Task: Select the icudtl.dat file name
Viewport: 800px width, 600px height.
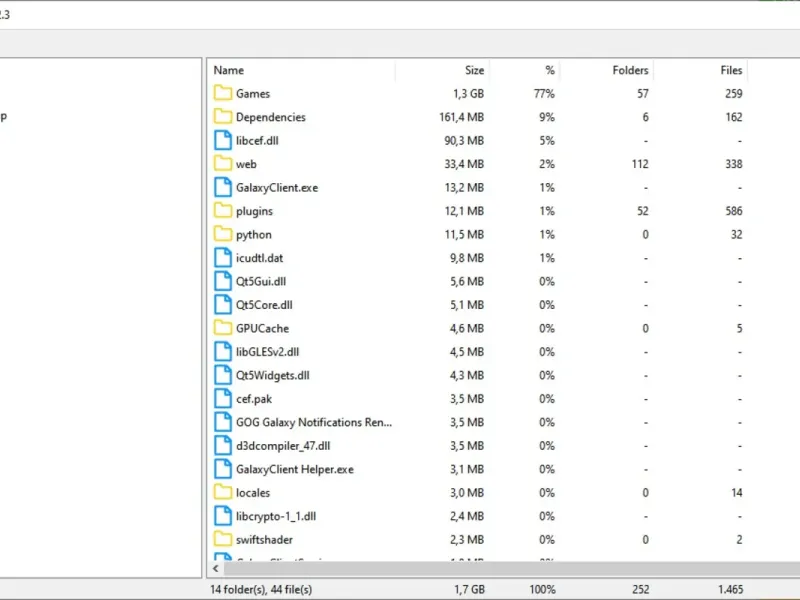Action: pos(260,258)
